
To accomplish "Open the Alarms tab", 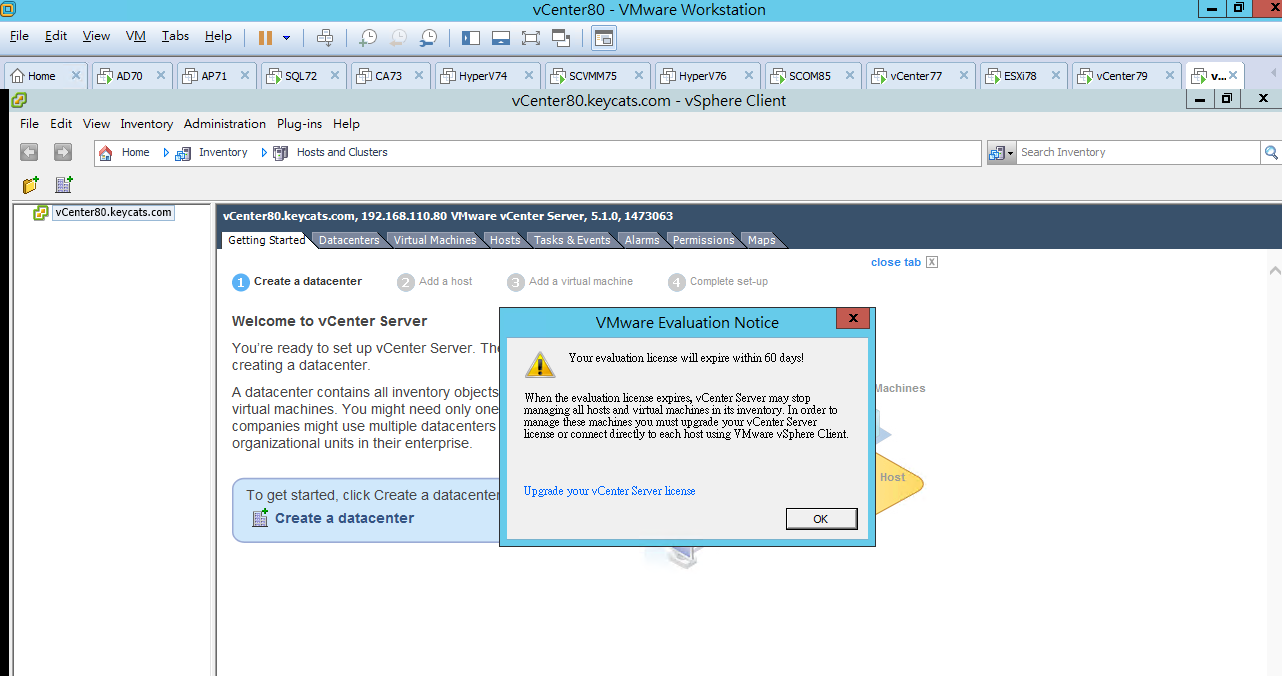I will (x=642, y=240).
